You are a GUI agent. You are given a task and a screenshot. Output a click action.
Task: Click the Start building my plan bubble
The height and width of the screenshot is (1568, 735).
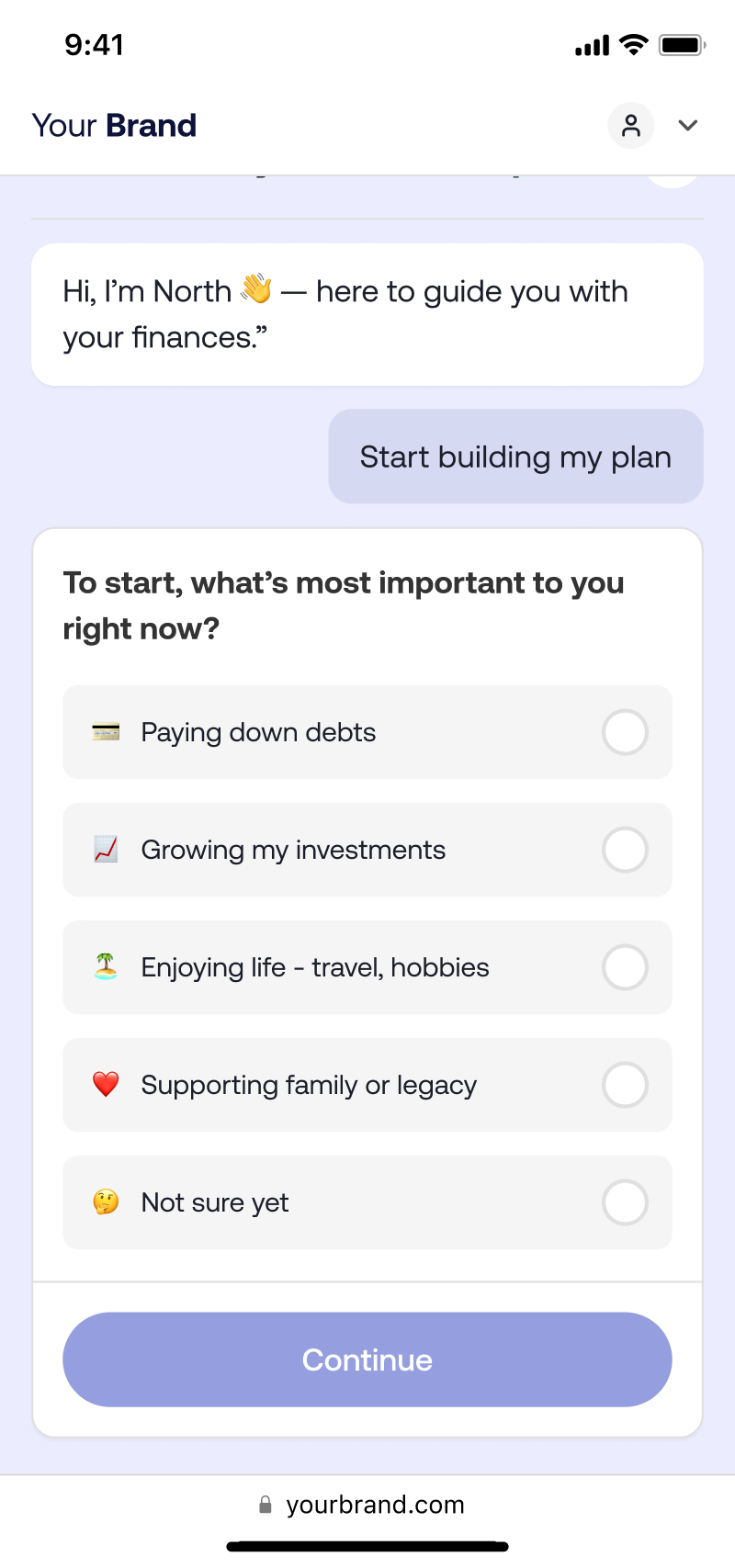[x=516, y=457]
